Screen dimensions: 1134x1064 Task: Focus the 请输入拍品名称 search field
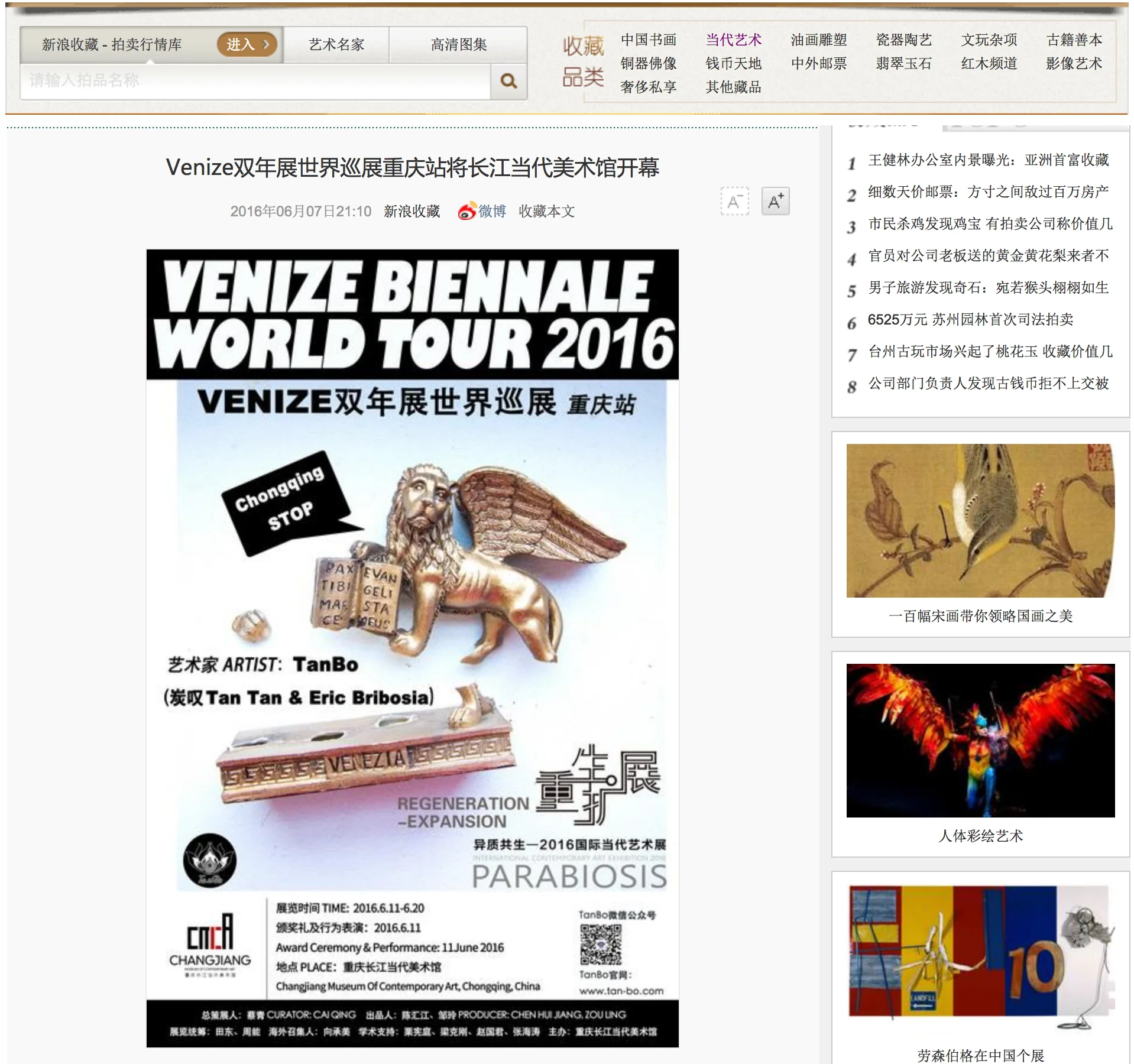(x=255, y=81)
